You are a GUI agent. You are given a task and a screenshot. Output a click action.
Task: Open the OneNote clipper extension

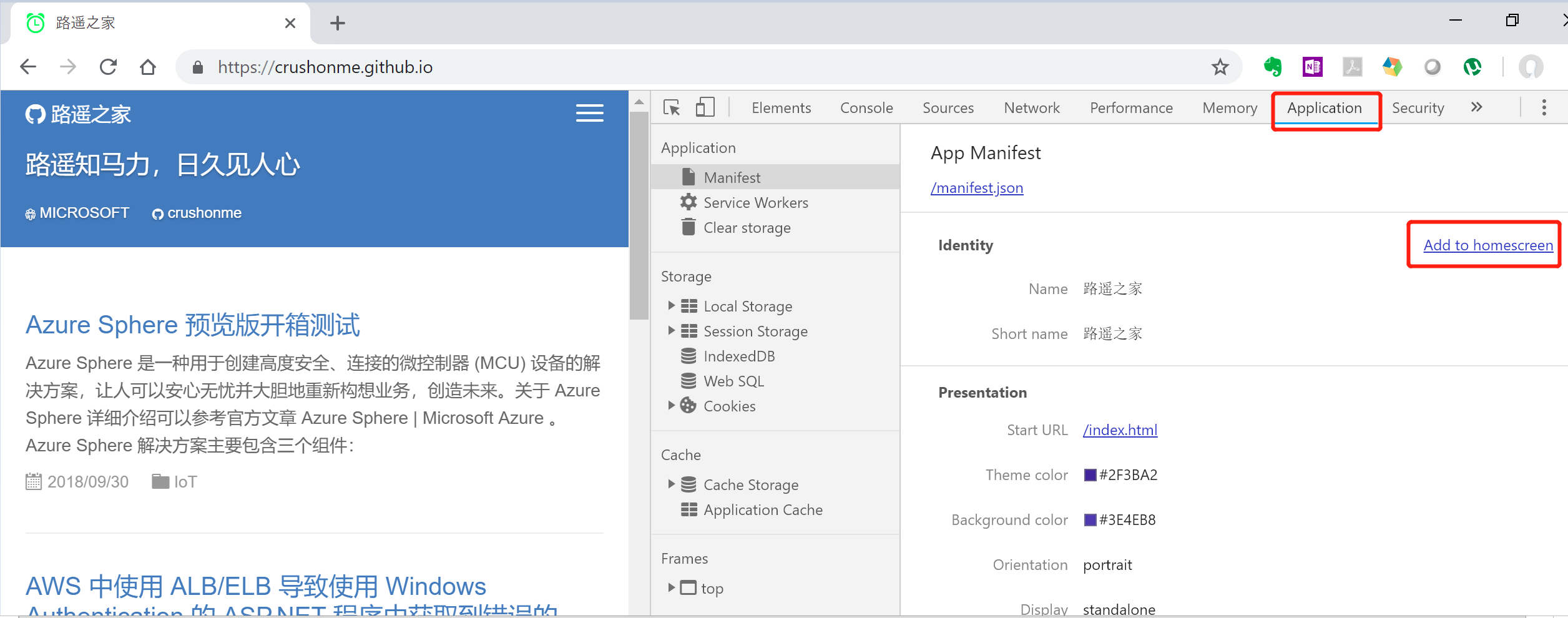(x=1313, y=67)
